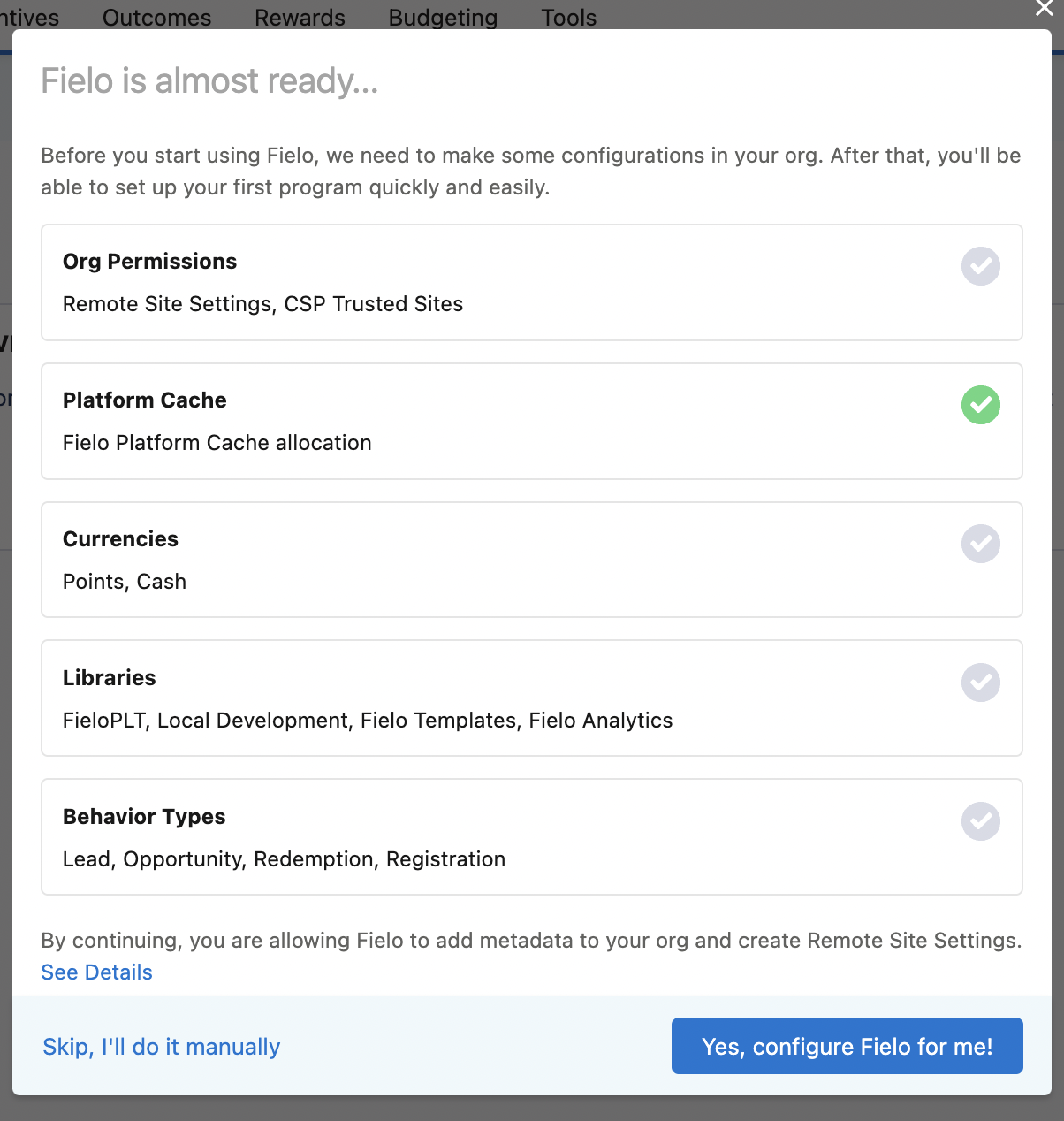The width and height of the screenshot is (1064, 1121).
Task: Click 'Fielo Platform Cache allocation' text
Action: [x=217, y=443]
